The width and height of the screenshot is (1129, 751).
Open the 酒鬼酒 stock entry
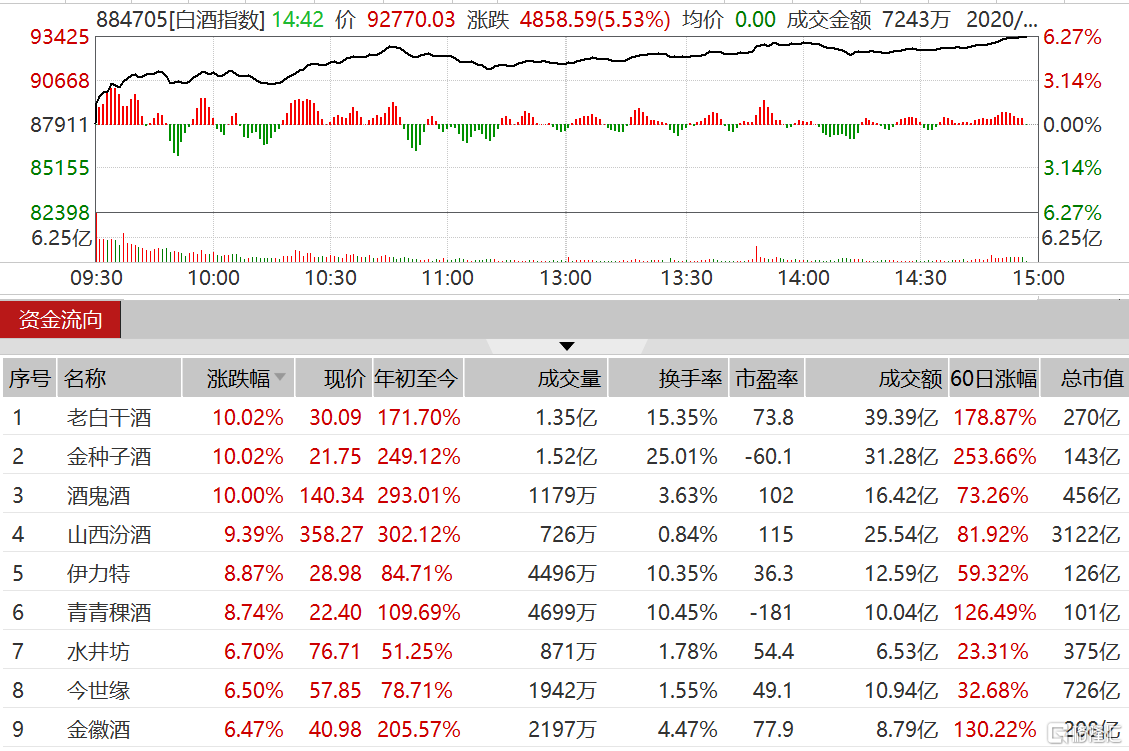[x=99, y=496]
